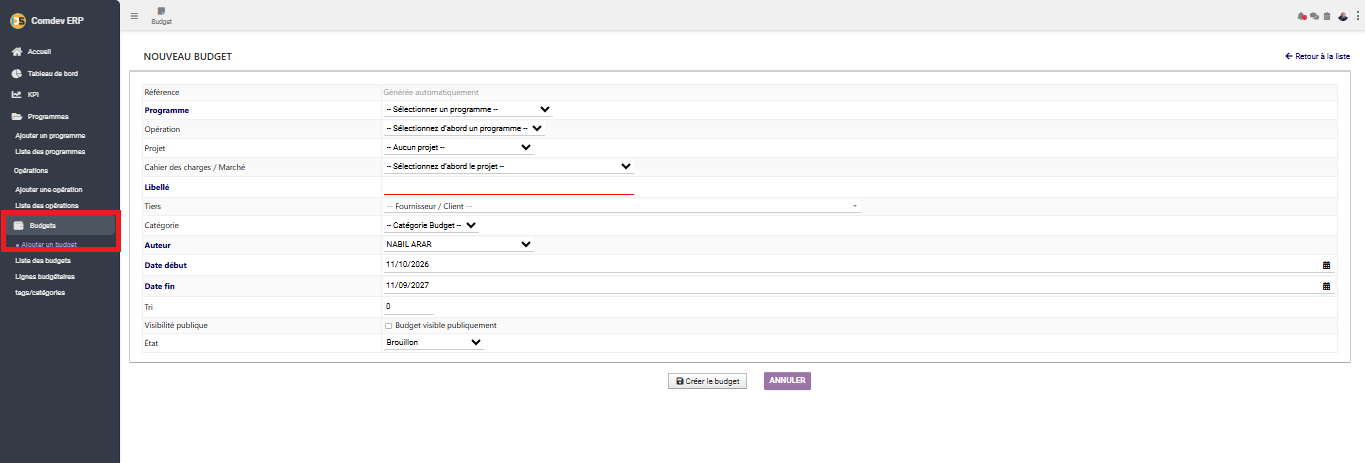
Task: Open calendar picker for Date fin
Action: coord(1327,286)
